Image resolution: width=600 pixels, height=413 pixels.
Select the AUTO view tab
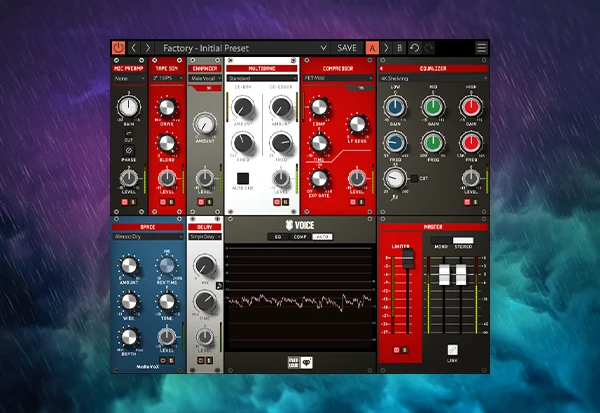coord(322,237)
